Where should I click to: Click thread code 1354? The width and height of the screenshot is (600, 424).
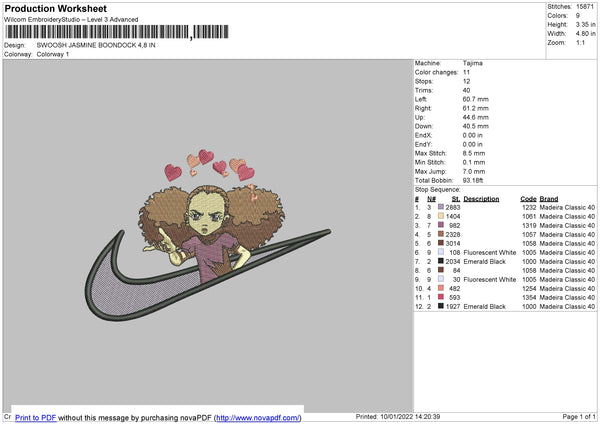click(529, 297)
